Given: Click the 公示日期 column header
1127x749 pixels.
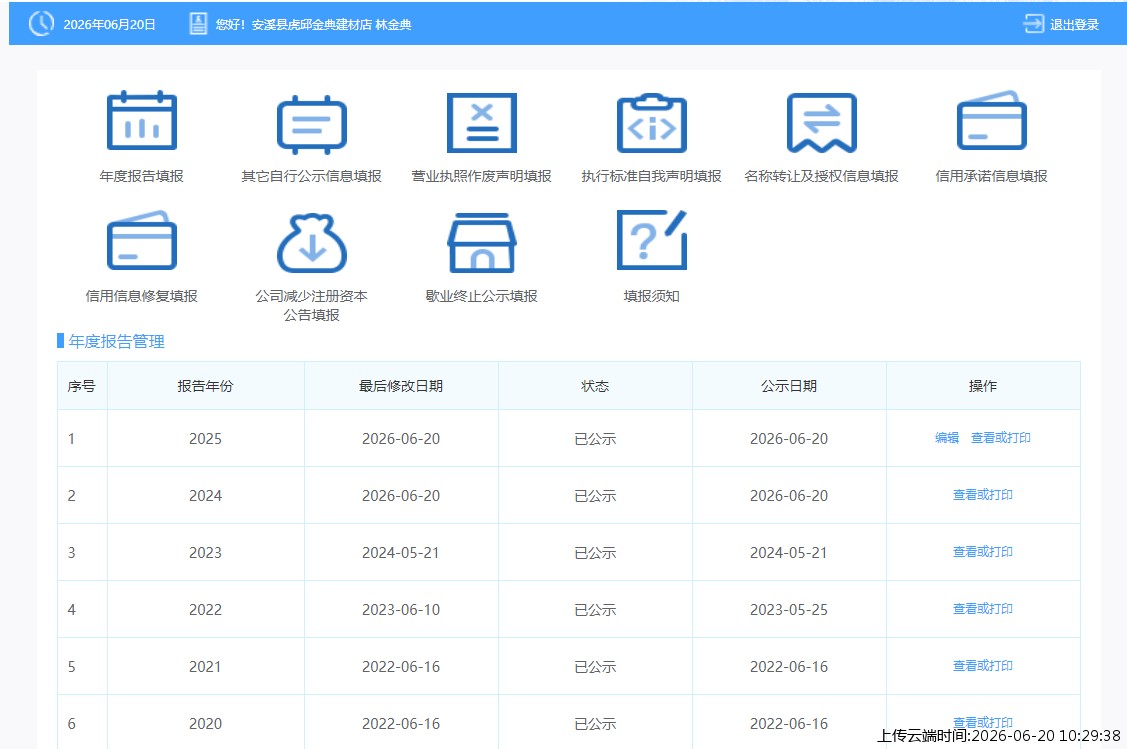Looking at the screenshot, I should 789,386.
